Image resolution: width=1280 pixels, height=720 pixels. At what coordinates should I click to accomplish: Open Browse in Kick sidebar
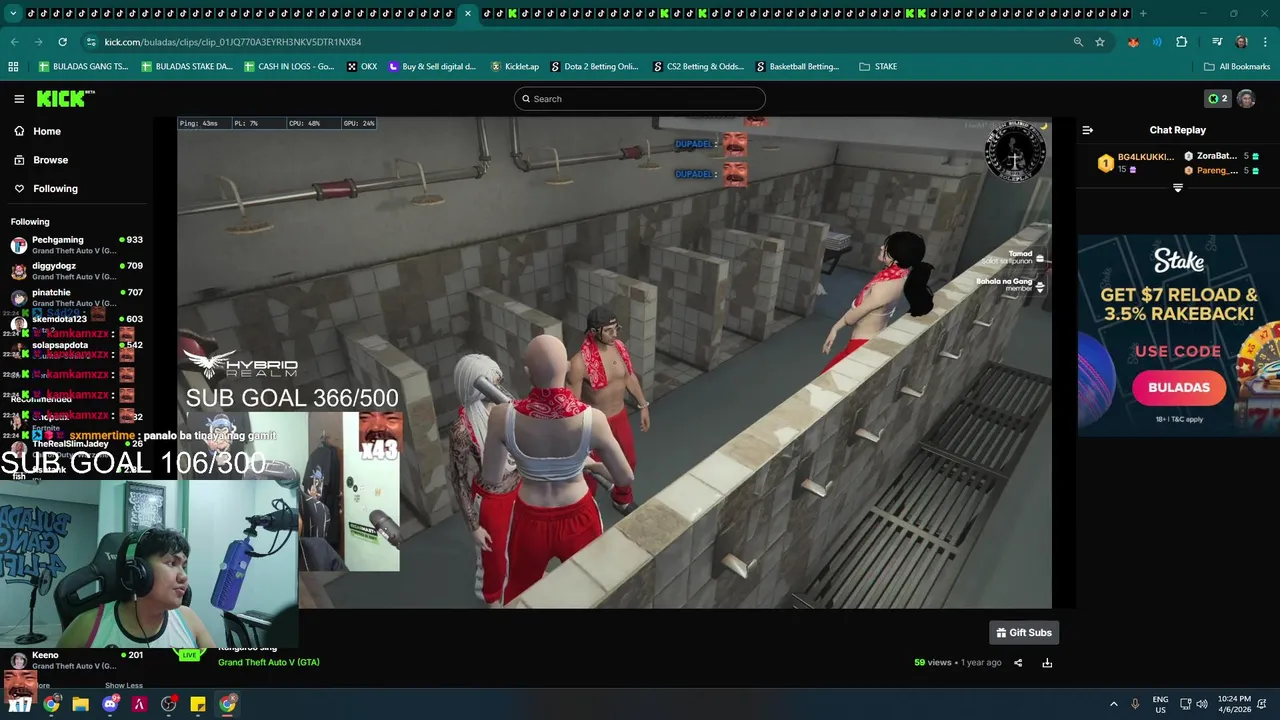(x=50, y=160)
